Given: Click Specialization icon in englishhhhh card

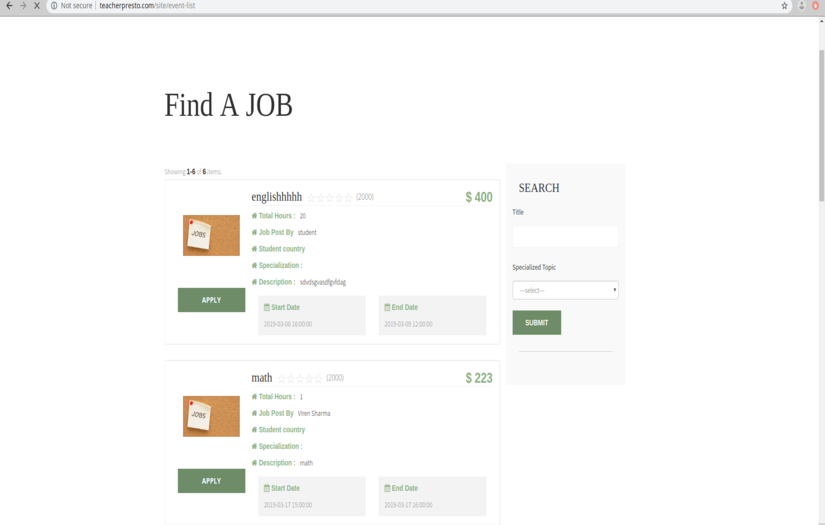Looking at the screenshot, I should coord(254,265).
